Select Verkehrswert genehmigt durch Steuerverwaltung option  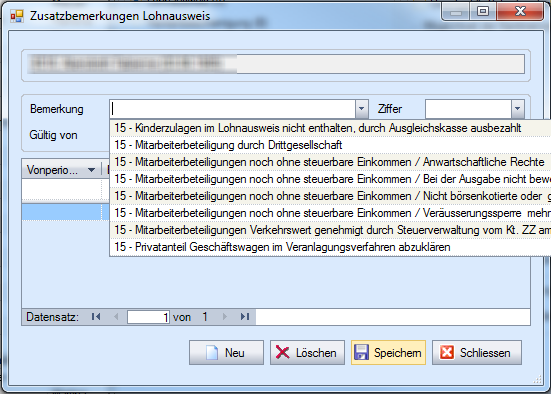point(330,230)
